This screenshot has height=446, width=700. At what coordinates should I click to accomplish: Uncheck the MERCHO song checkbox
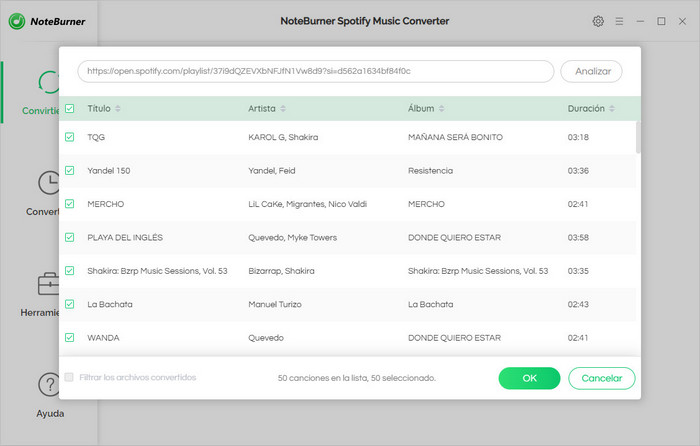tap(70, 204)
